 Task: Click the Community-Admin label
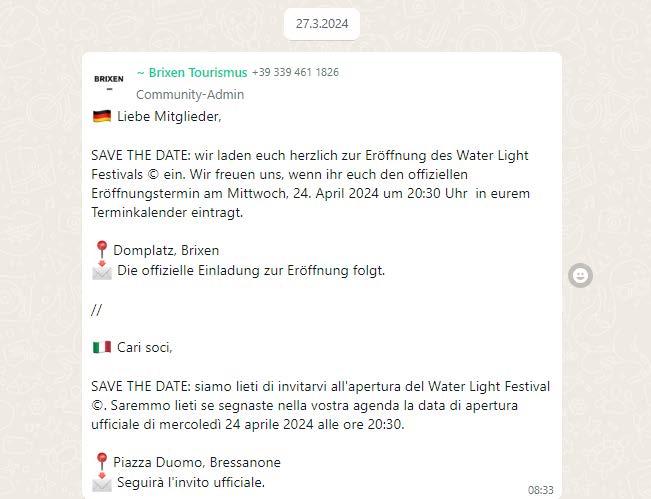click(x=190, y=95)
